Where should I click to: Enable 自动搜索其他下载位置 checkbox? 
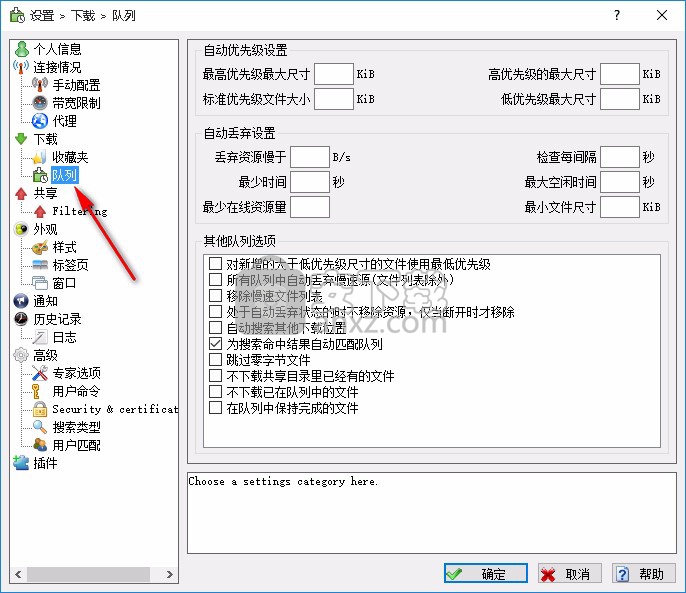point(215,327)
